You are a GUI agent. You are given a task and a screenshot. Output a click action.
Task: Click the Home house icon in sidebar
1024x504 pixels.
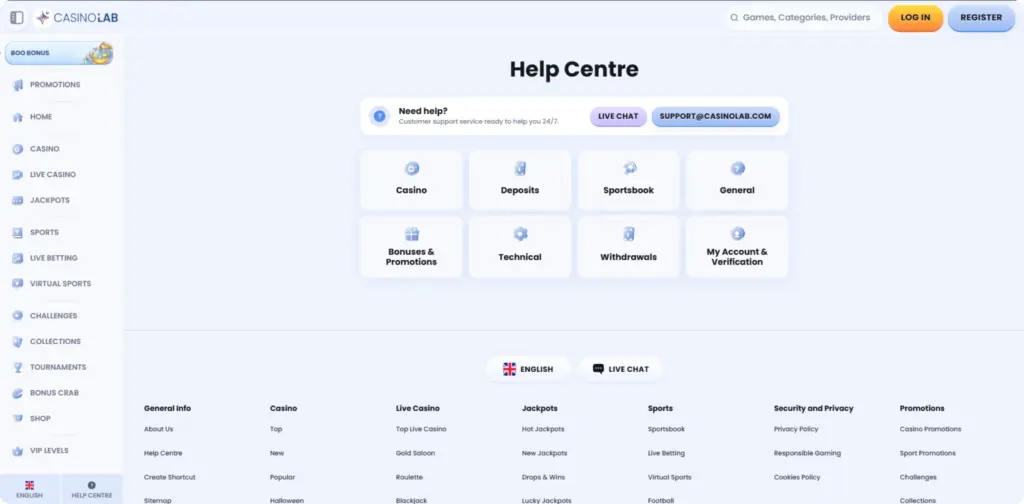[18, 117]
